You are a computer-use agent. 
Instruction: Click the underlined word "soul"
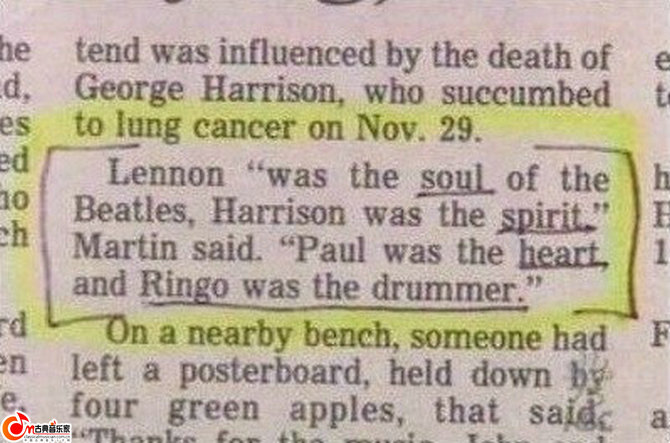point(456,177)
